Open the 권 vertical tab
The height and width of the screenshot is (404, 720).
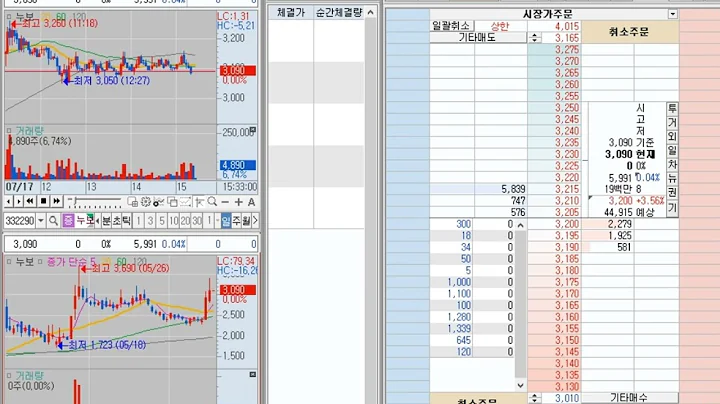(672, 193)
